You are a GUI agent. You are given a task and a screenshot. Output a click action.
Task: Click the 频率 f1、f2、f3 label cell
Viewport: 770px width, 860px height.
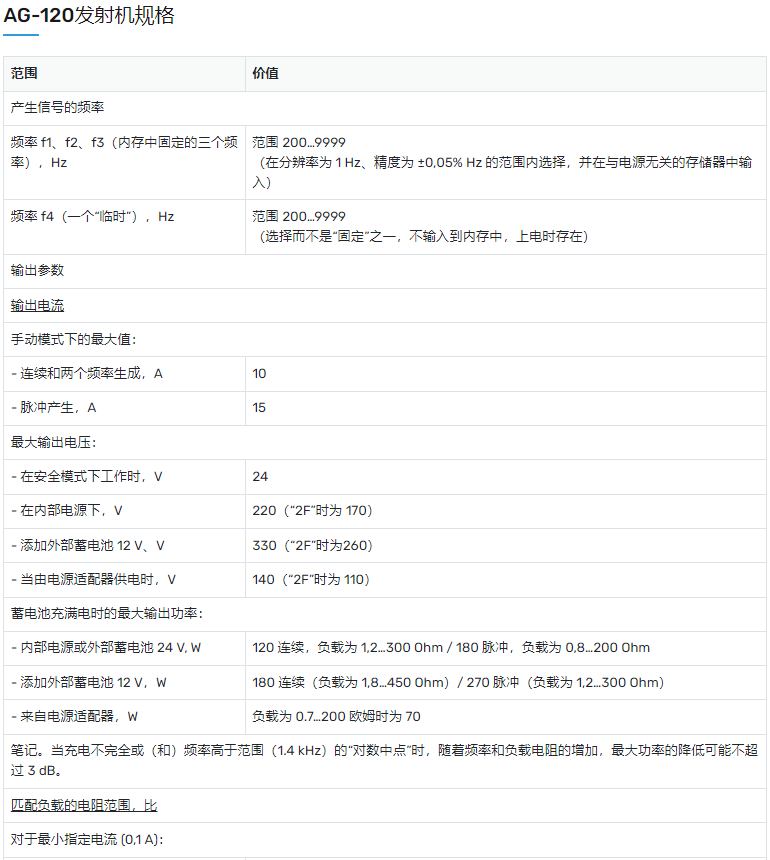click(124, 152)
